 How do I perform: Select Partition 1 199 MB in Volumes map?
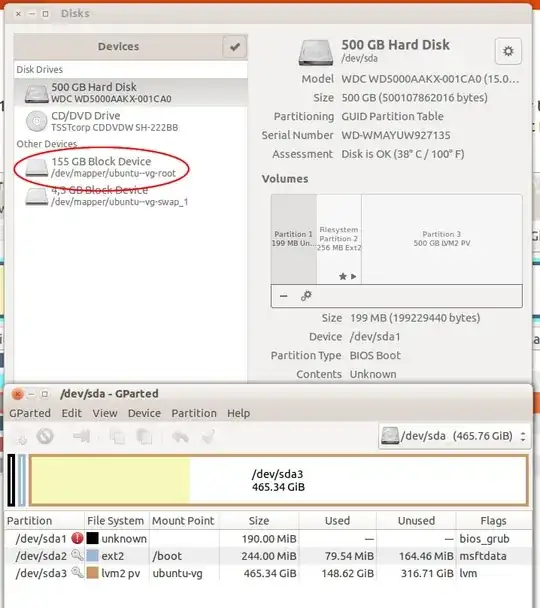294,239
